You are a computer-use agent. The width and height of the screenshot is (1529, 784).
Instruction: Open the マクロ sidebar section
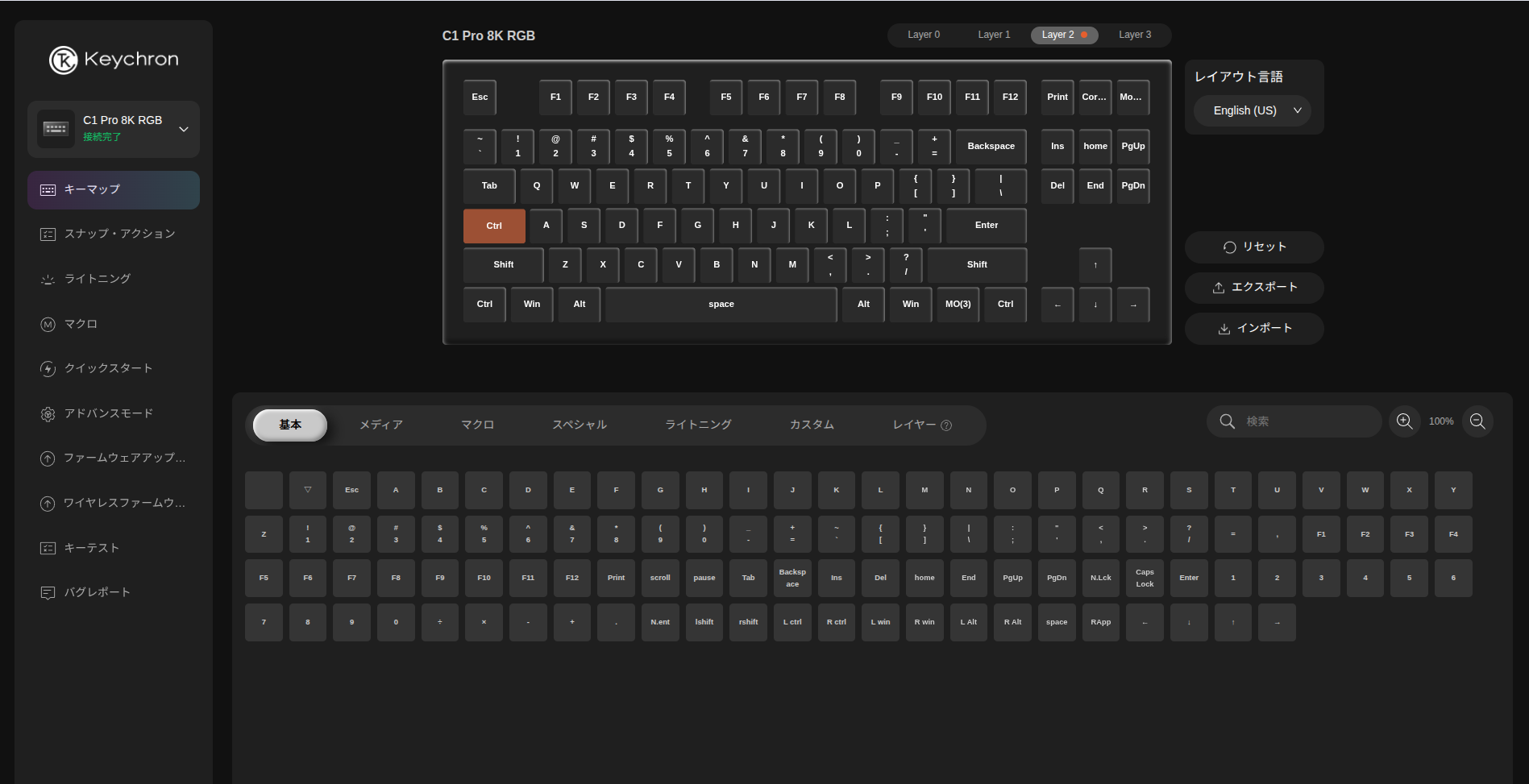click(81, 324)
